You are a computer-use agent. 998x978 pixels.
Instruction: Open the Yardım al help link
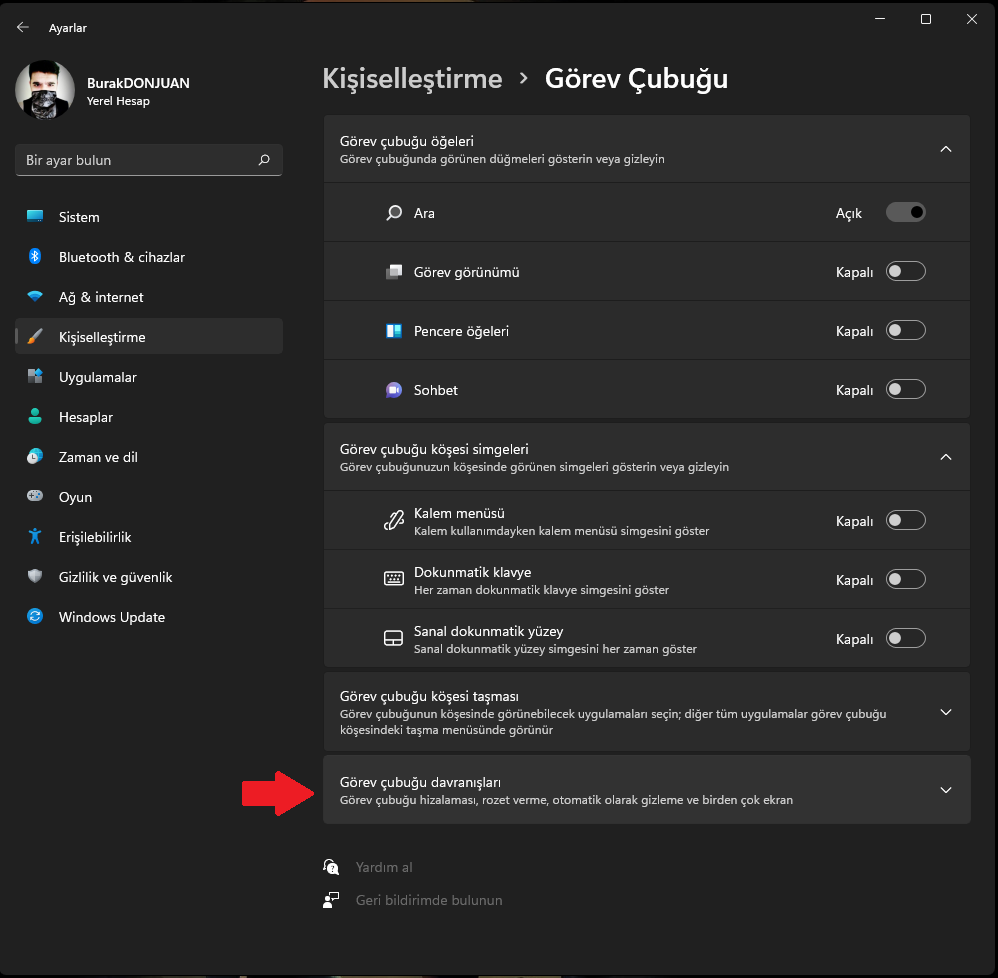pyautogui.click(x=384, y=867)
